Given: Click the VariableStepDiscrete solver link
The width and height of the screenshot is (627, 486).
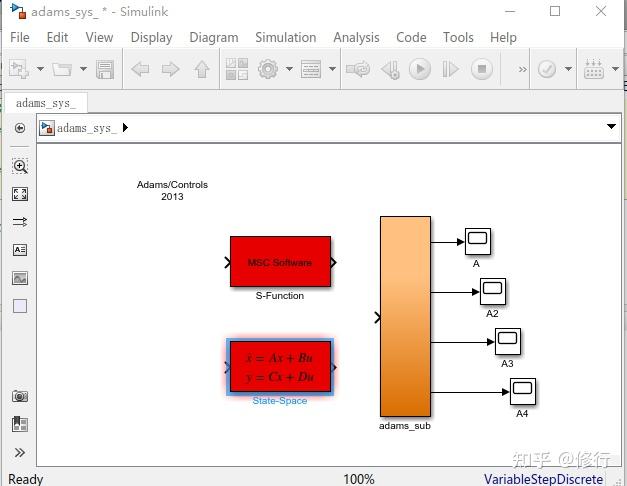Looking at the screenshot, I should [543, 479].
